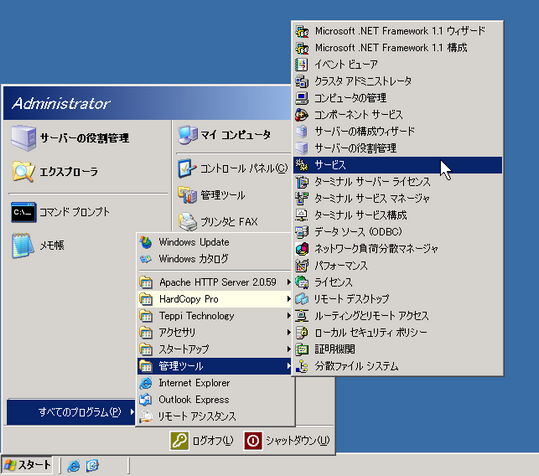Click the .NET Framework 1.1 構成 icon
The height and width of the screenshot is (476, 539).
coord(302,48)
